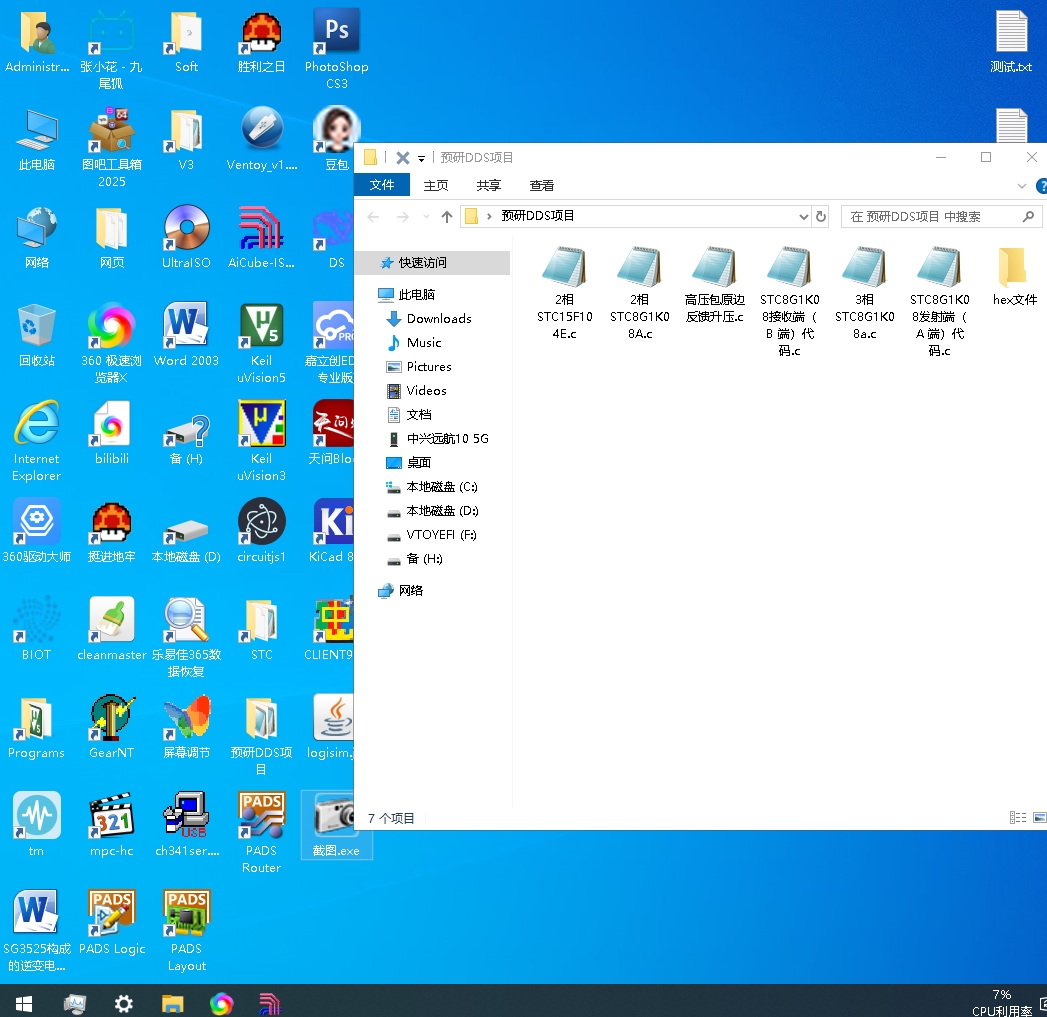Image resolution: width=1047 pixels, height=1017 pixels.
Task: Select the hex文件 folder
Action: [1013, 268]
